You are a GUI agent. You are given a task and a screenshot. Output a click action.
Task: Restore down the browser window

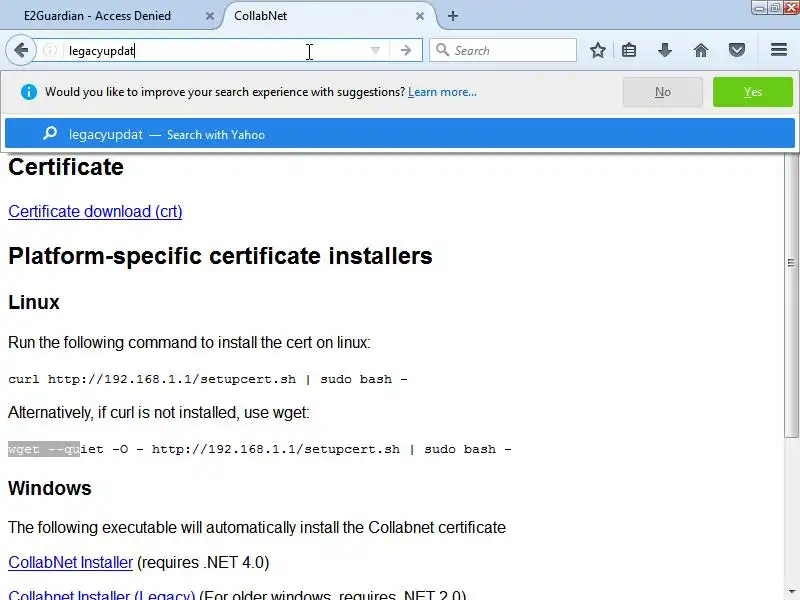(774, 8)
